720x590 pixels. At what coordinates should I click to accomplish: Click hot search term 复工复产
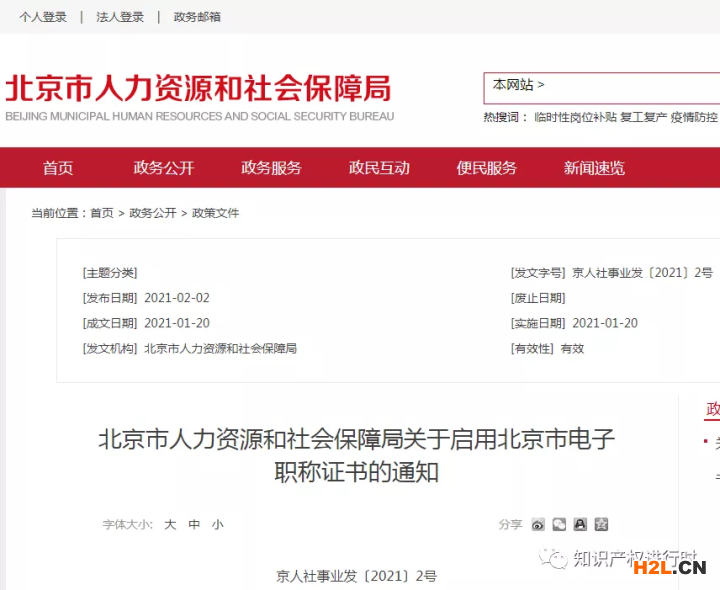coord(643,117)
